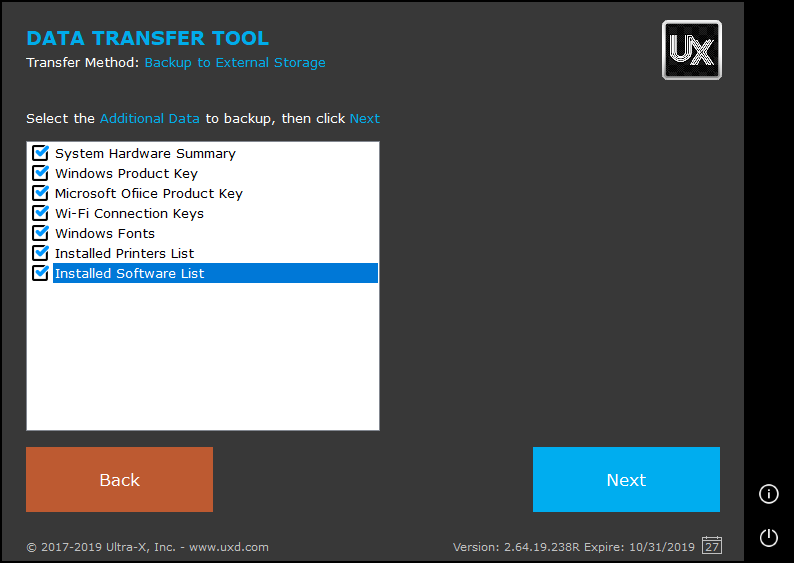Click the UX logo icon

[691, 50]
